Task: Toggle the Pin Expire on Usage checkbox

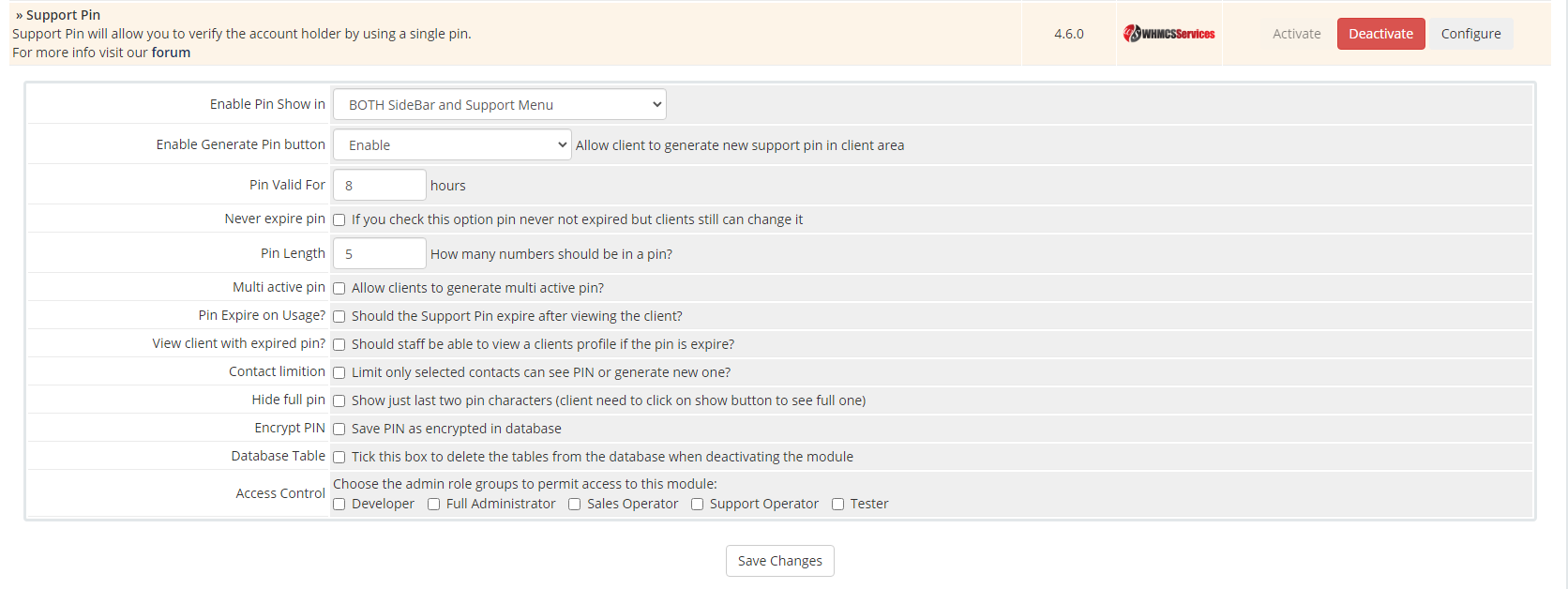Action: click(x=339, y=317)
